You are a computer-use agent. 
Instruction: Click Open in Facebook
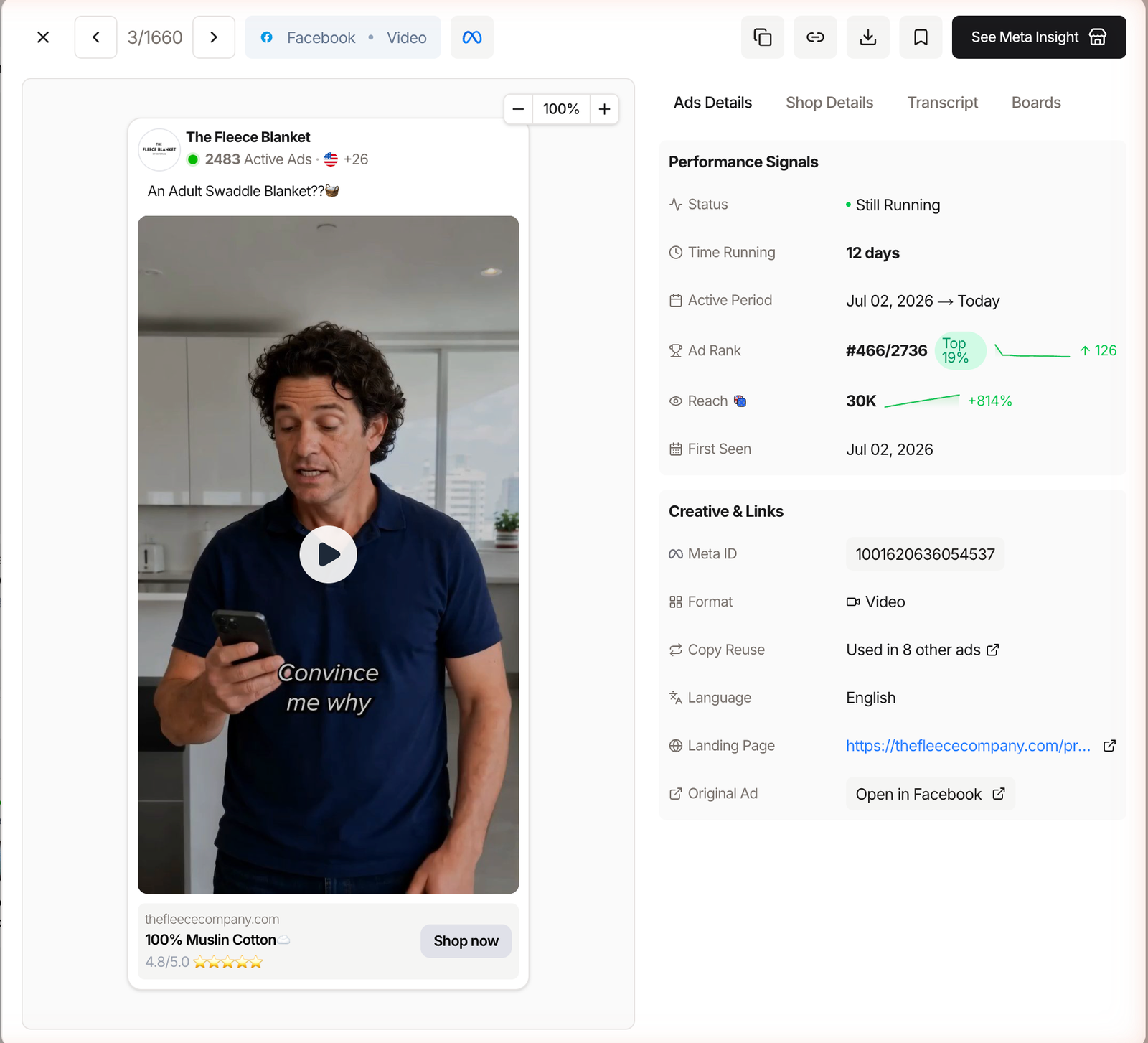point(931,794)
